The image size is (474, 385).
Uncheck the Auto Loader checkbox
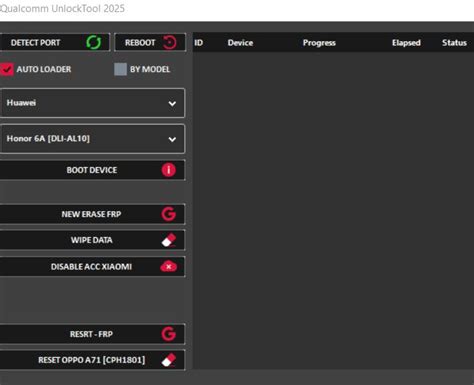(x=7, y=69)
